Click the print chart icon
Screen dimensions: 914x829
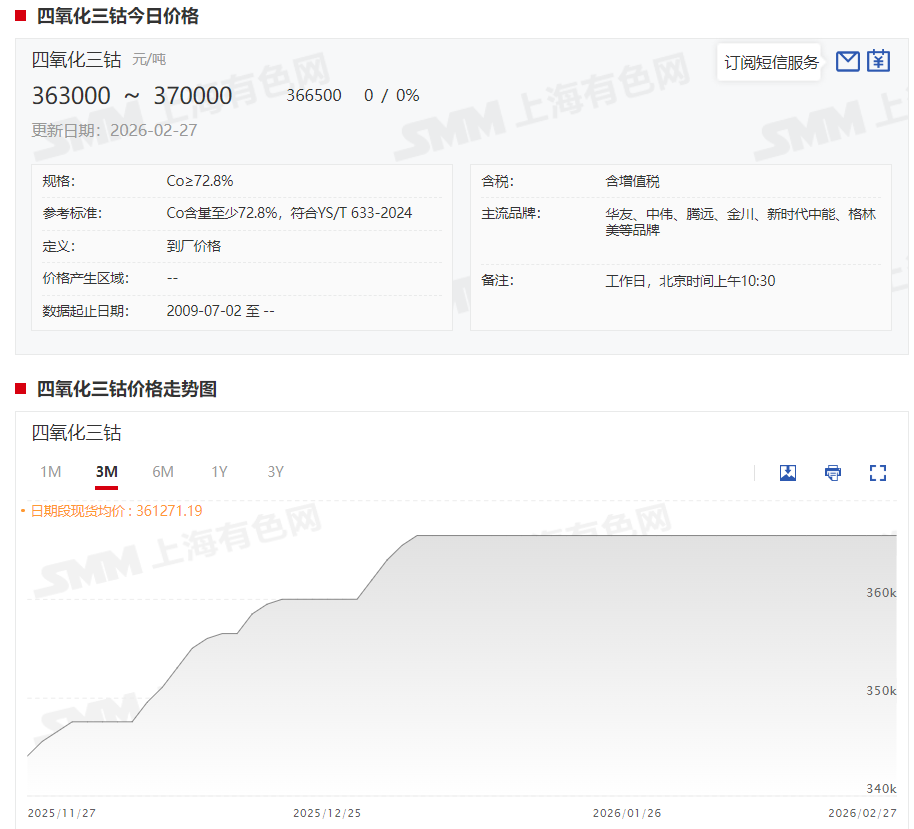click(x=833, y=473)
